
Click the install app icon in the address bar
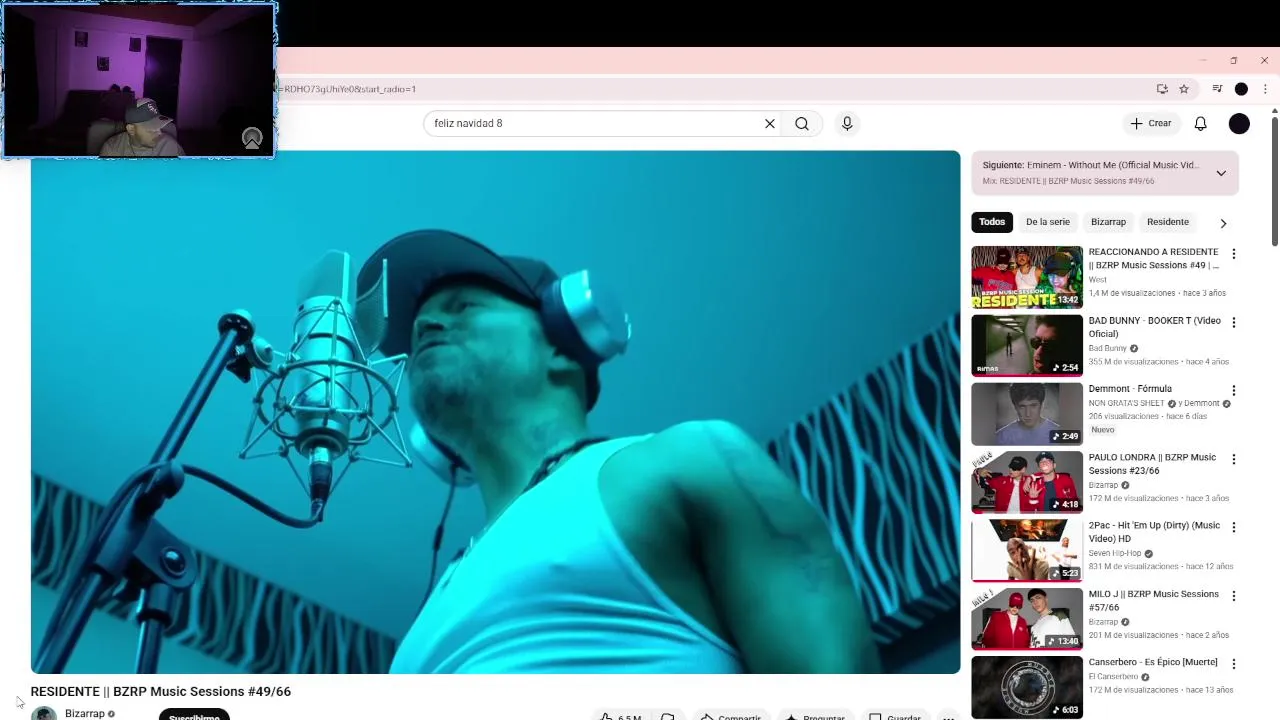1162,89
